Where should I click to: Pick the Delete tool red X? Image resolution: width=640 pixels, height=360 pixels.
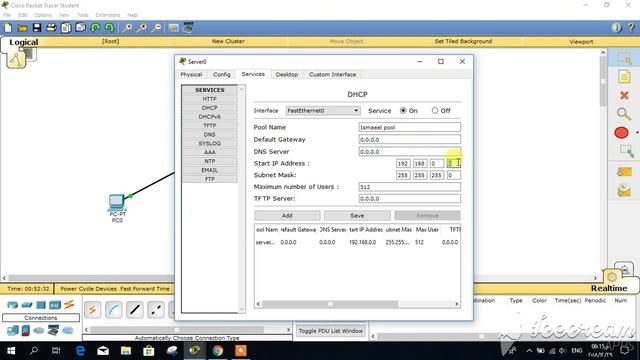pos(624,96)
